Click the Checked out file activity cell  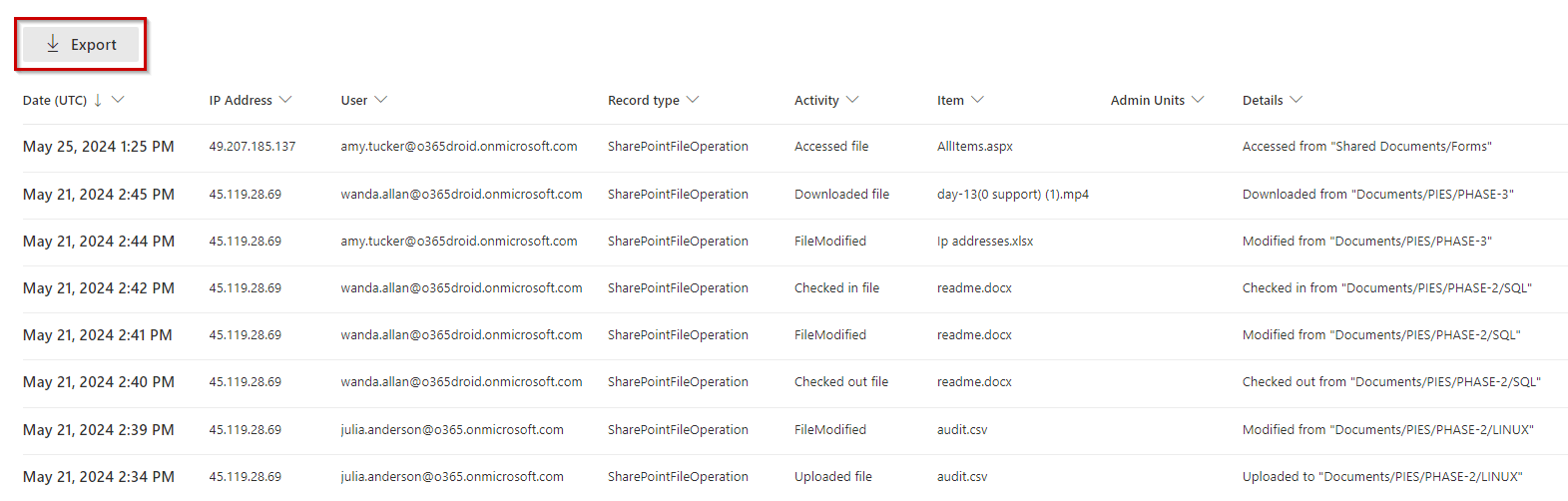(841, 382)
